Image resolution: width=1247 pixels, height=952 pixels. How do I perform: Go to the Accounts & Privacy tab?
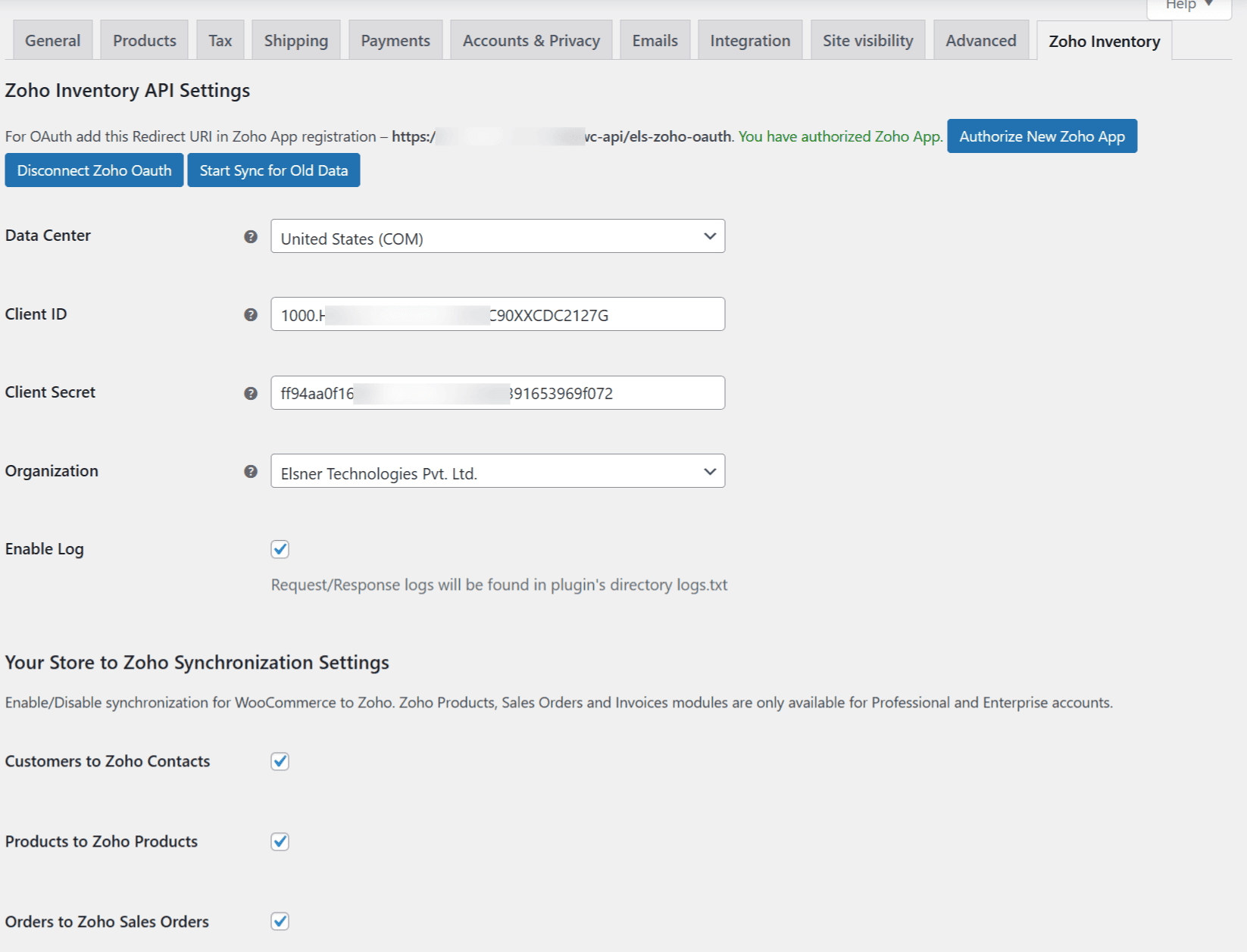pyautogui.click(x=530, y=41)
